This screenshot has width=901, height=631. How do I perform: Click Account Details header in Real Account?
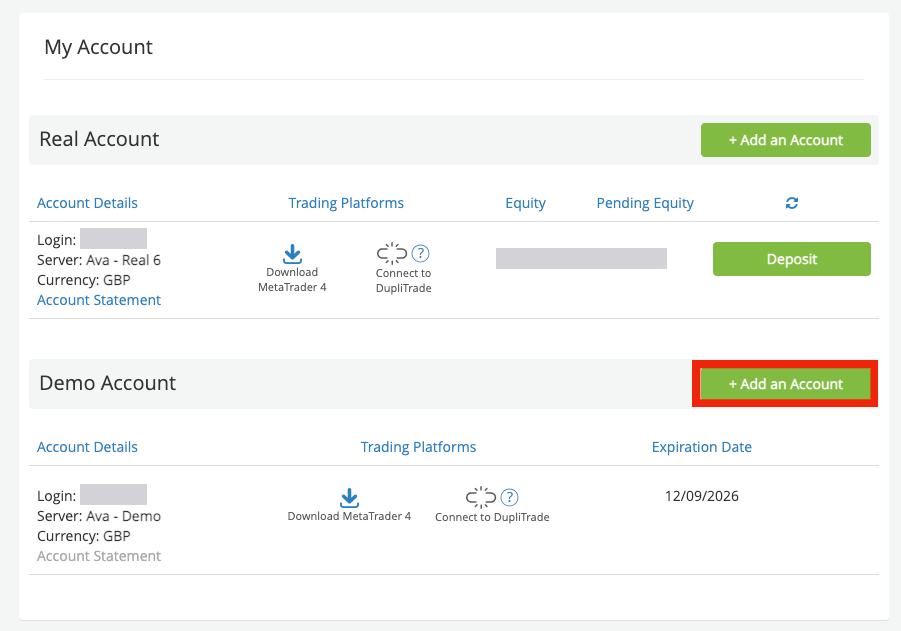pyautogui.click(x=87, y=203)
